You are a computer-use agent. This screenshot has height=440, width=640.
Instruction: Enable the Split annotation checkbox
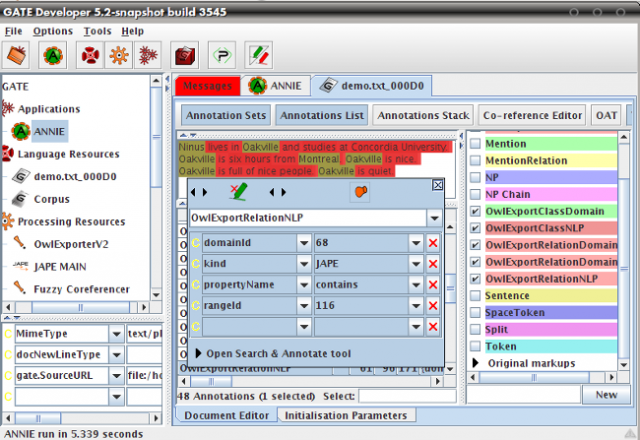click(x=475, y=329)
